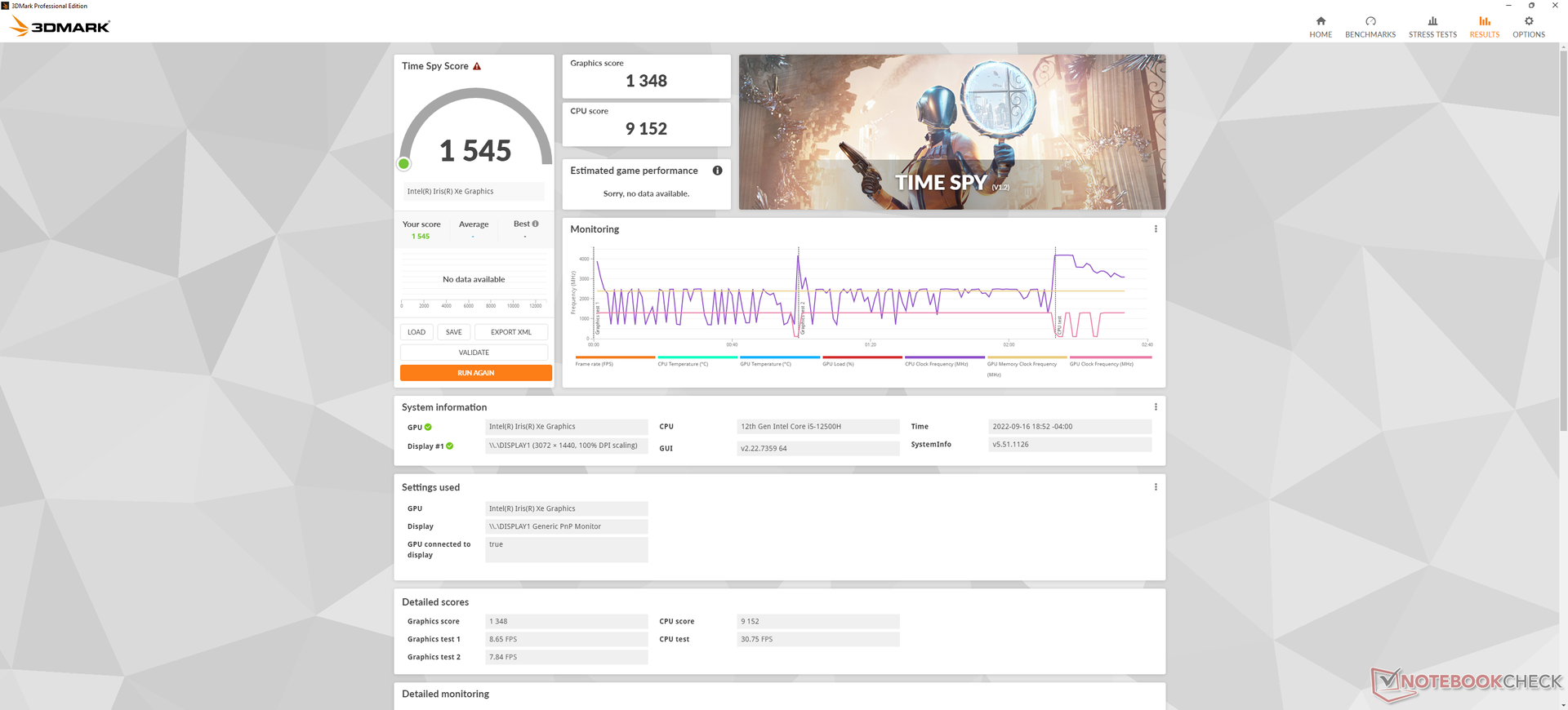
Task: Click the CPU test marker in graph
Action: [x=1060, y=326]
